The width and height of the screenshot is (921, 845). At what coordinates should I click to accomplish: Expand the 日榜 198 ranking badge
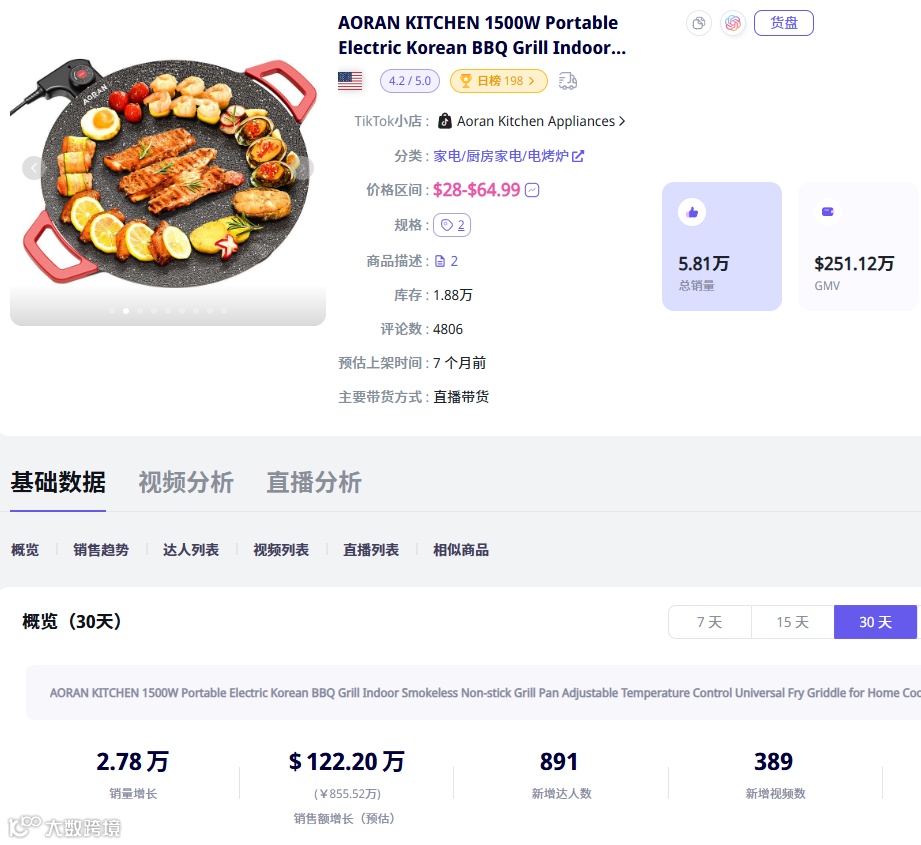pyautogui.click(x=499, y=81)
